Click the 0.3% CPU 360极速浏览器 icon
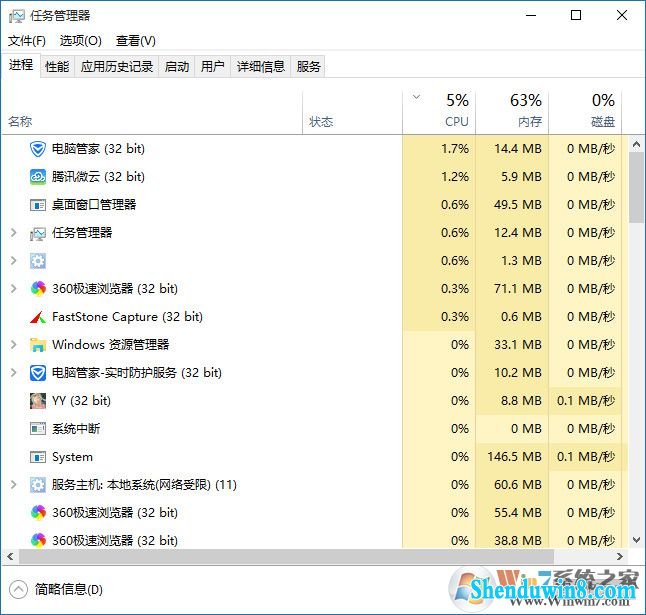The width and height of the screenshot is (646, 615). click(x=38, y=289)
